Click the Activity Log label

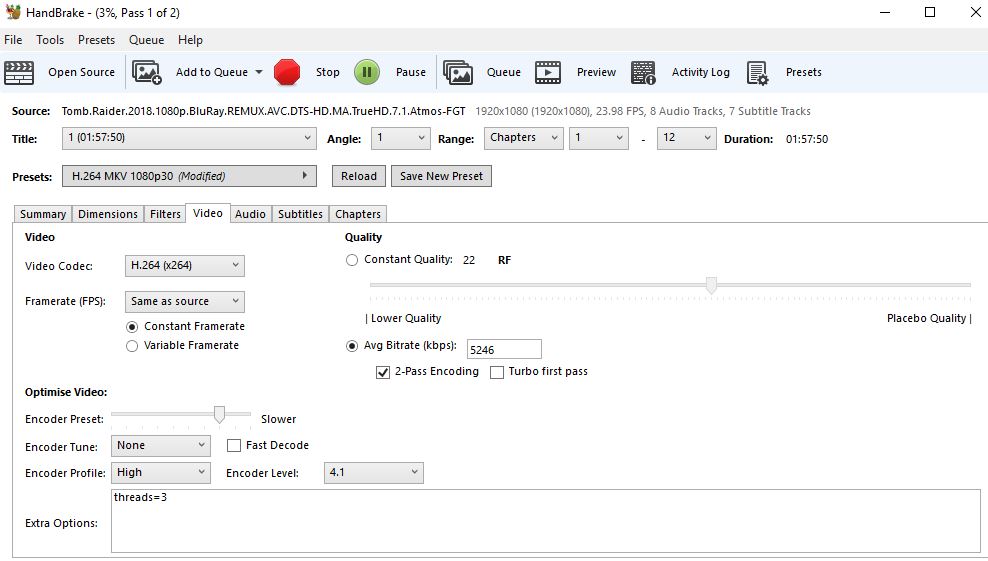click(701, 72)
